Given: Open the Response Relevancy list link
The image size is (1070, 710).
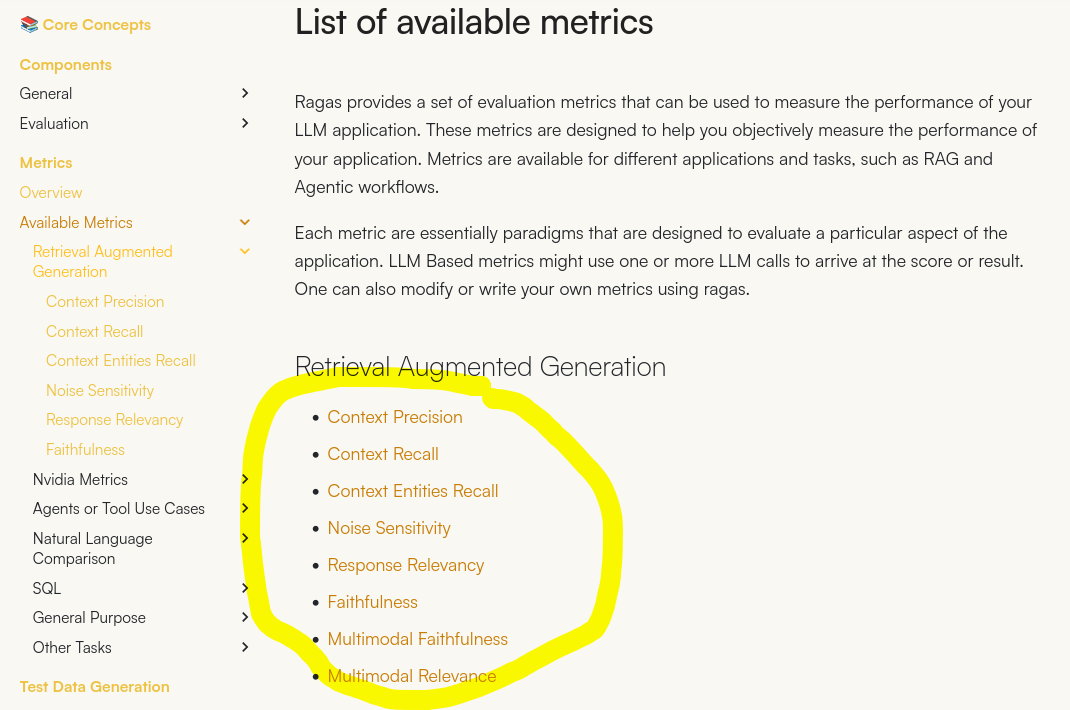Looking at the screenshot, I should click(x=405, y=565).
